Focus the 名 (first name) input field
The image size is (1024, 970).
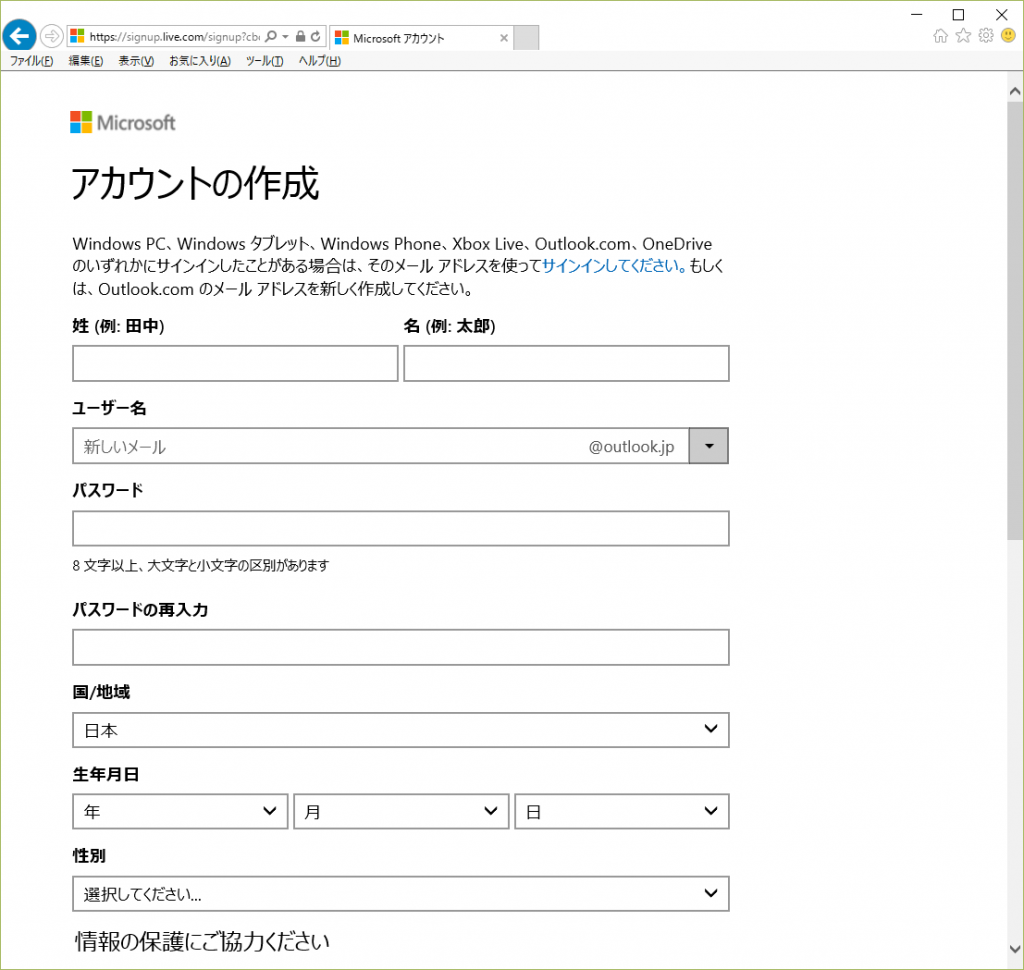(x=566, y=363)
